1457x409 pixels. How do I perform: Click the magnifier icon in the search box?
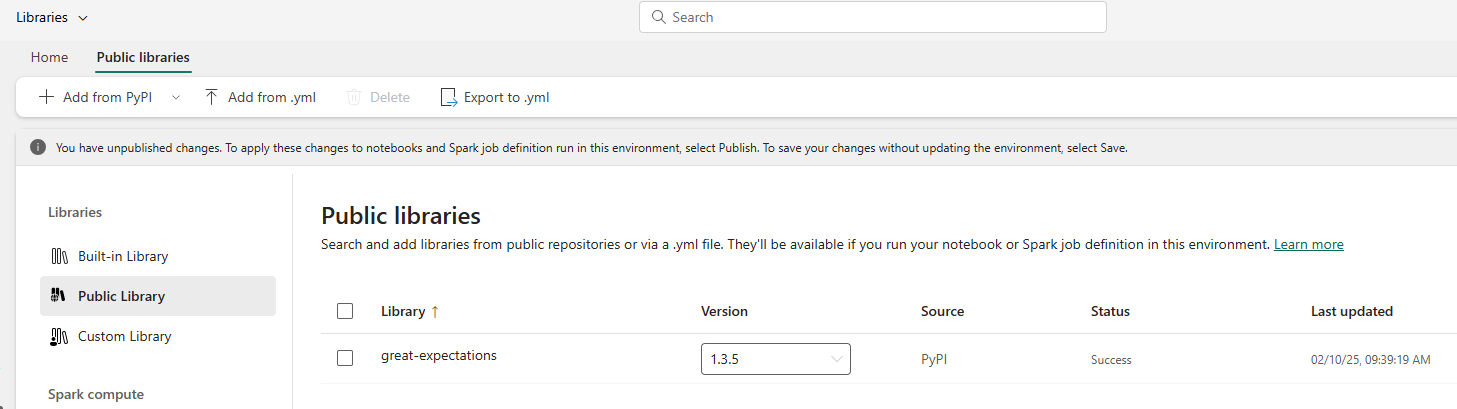click(658, 17)
